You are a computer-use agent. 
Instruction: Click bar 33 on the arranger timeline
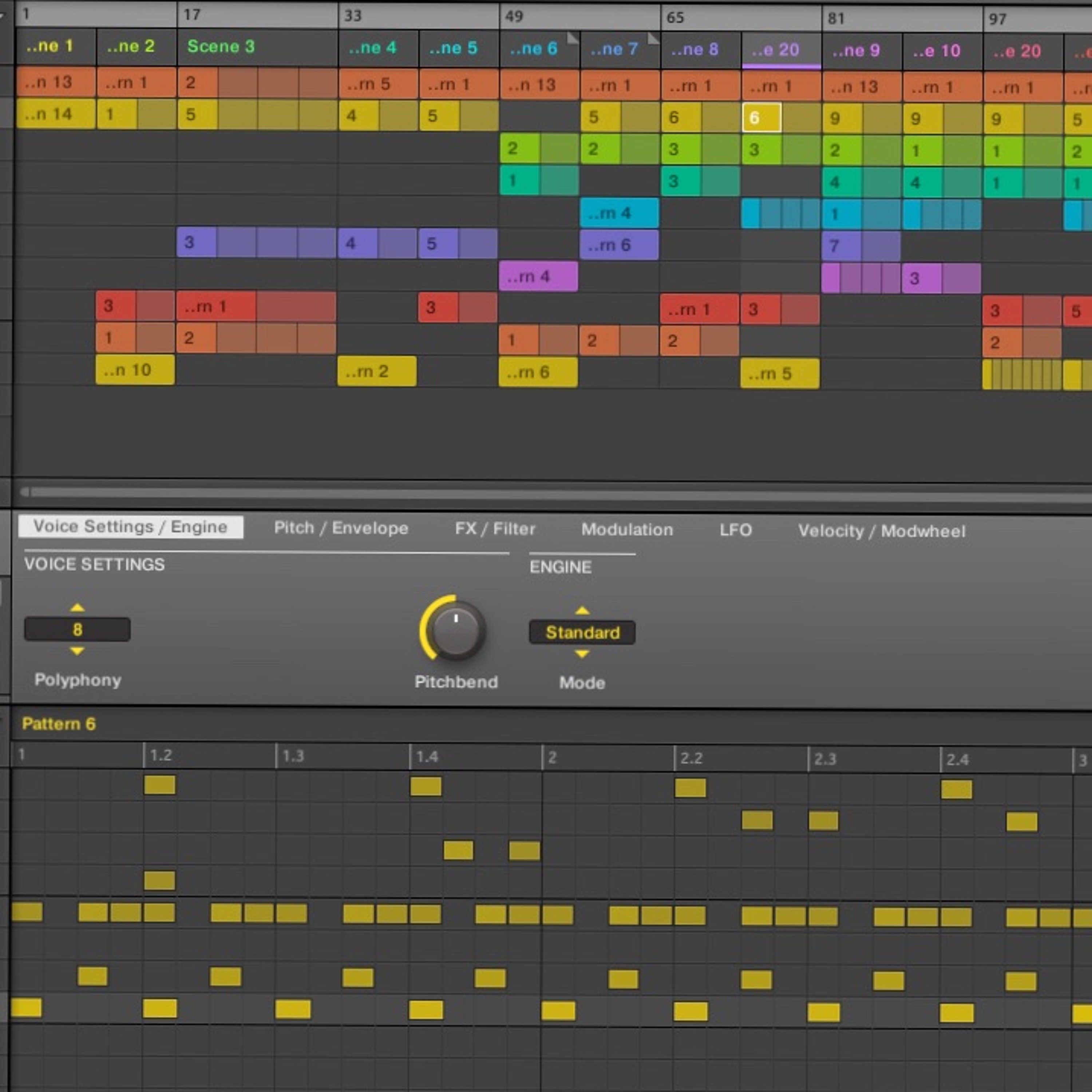(353, 15)
